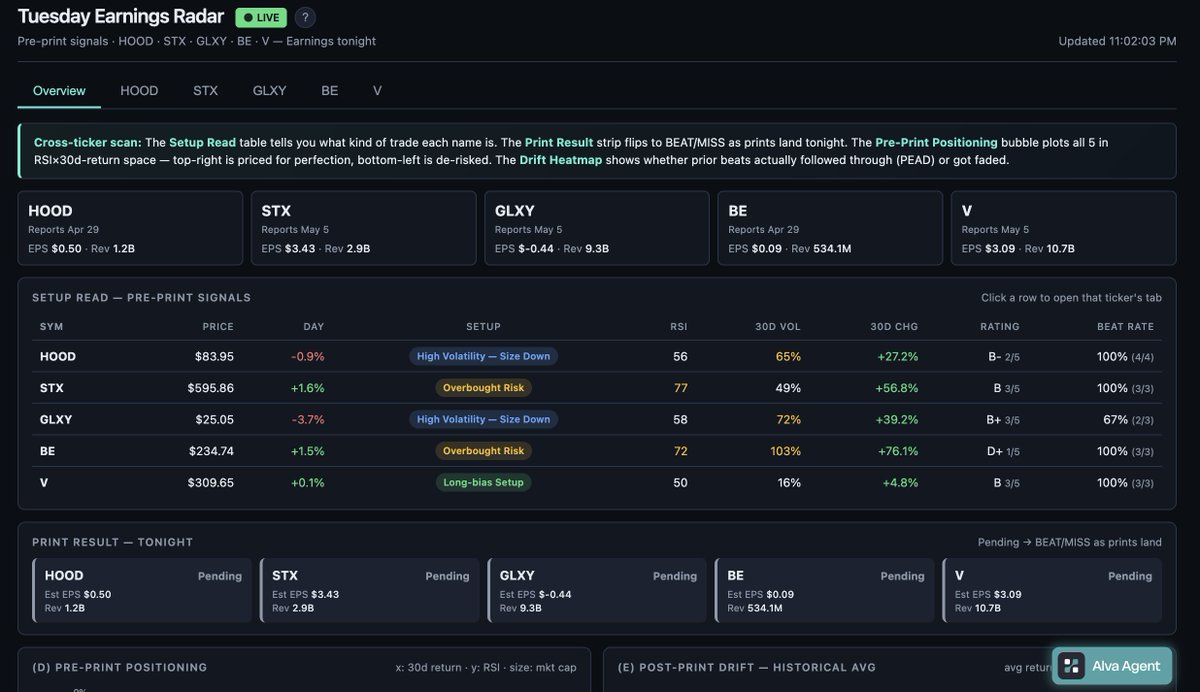
Task: Click the V summary card with Rev 10.7B
Action: pyautogui.click(x=1063, y=228)
